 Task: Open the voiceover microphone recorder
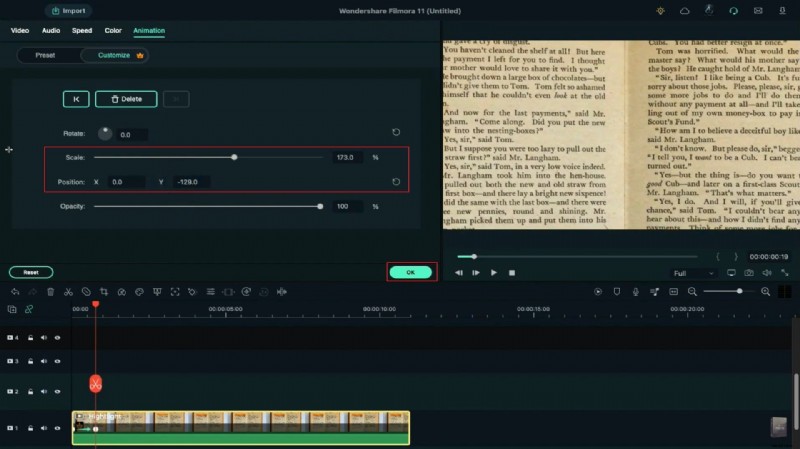(635, 292)
